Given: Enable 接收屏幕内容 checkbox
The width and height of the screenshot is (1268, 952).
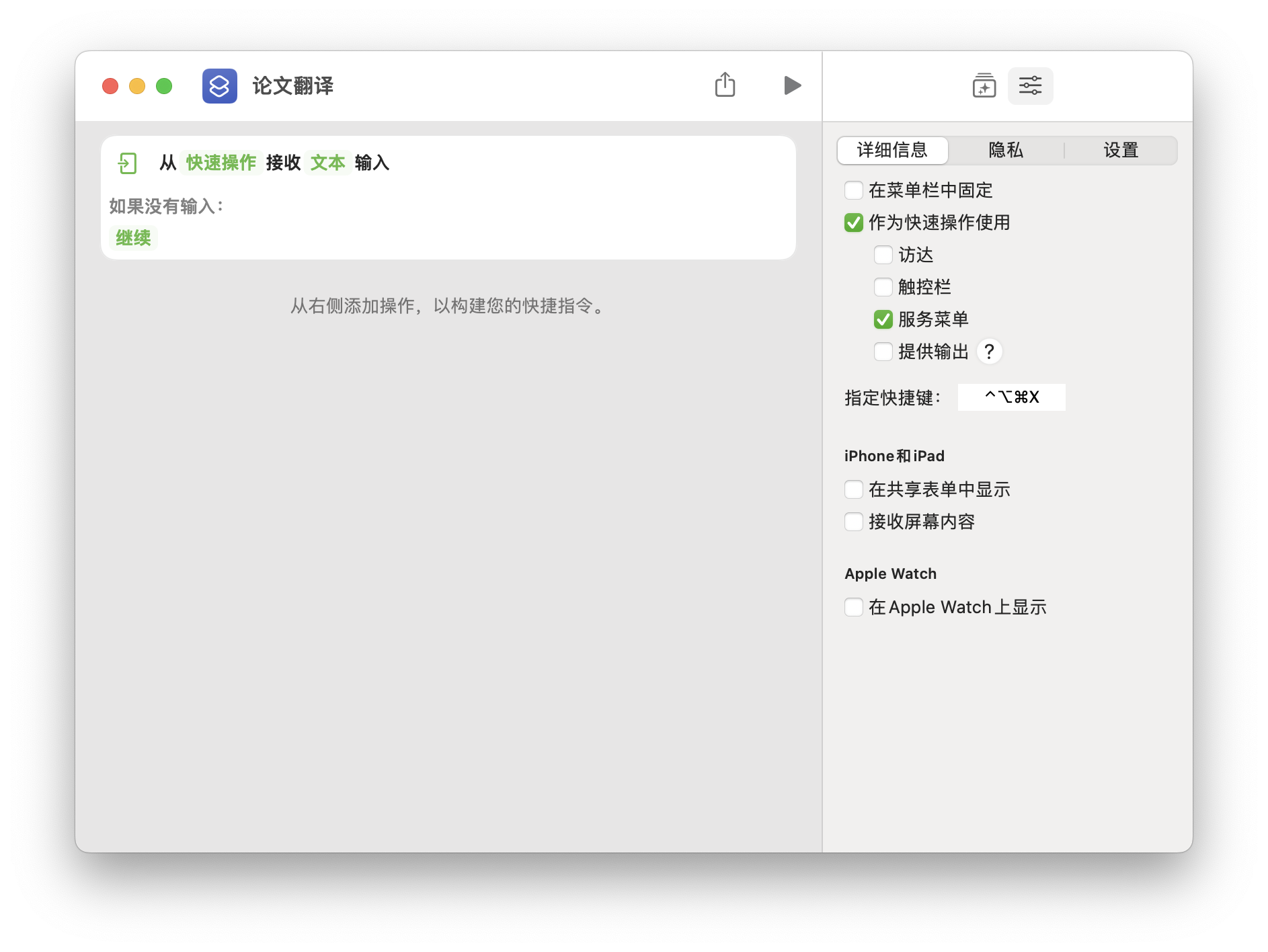Looking at the screenshot, I should [x=854, y=522].
